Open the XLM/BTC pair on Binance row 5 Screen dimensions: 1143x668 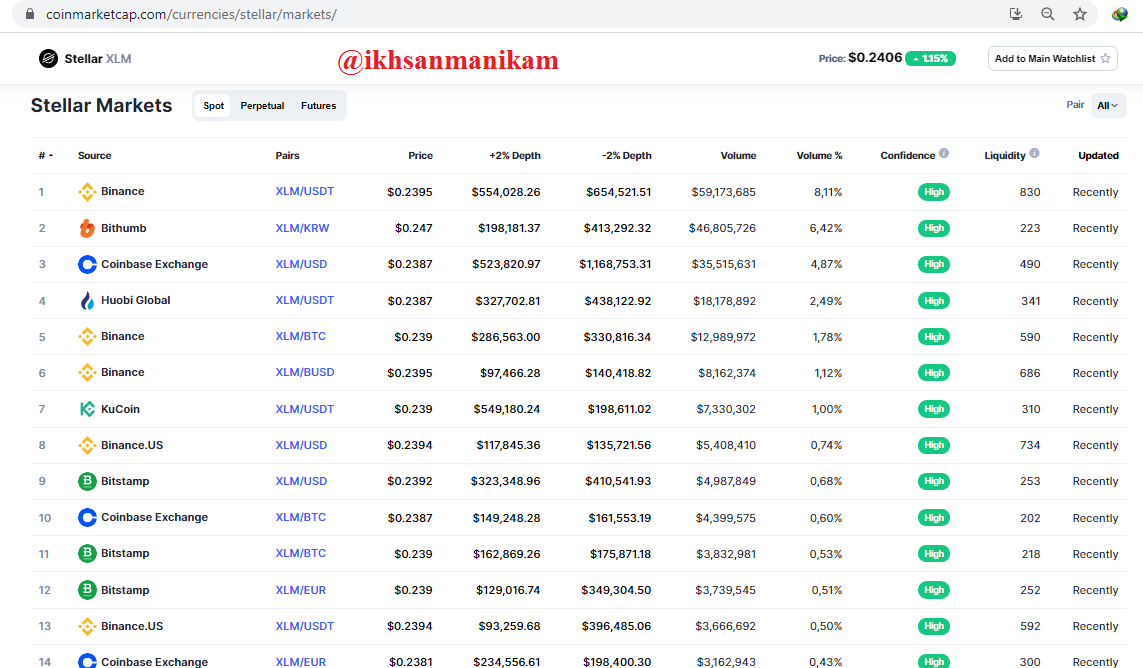tap(300, 336)
